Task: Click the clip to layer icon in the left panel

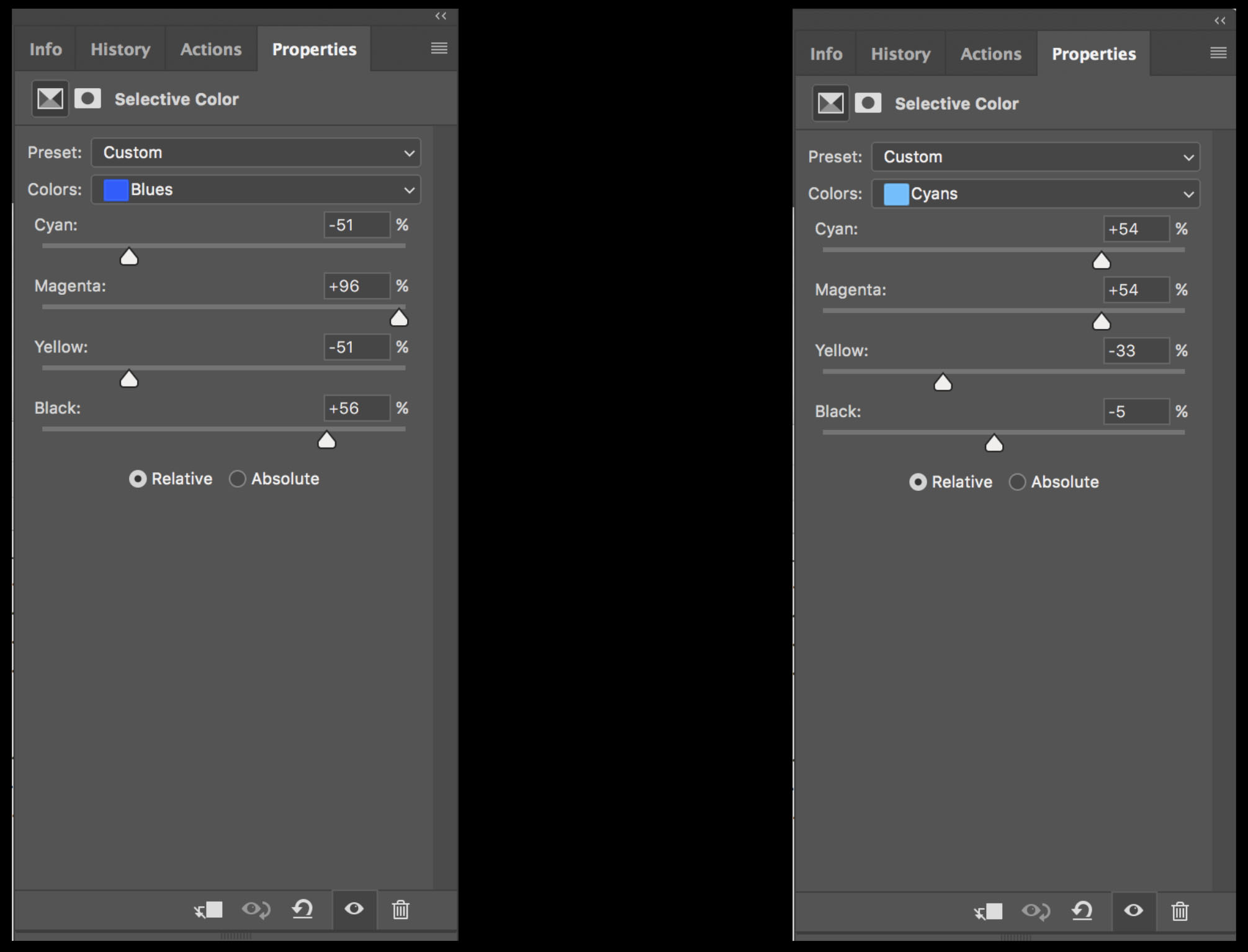Action: point(209,910)
